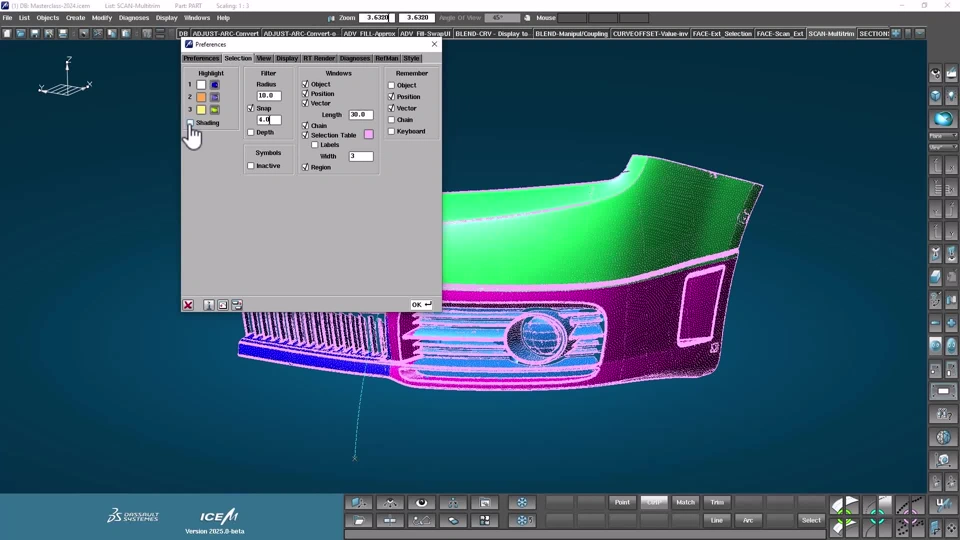Click the pink Selection Table color swatch
Image resolution: width=960 pixels, height=540 pixels.
point(369,135)
